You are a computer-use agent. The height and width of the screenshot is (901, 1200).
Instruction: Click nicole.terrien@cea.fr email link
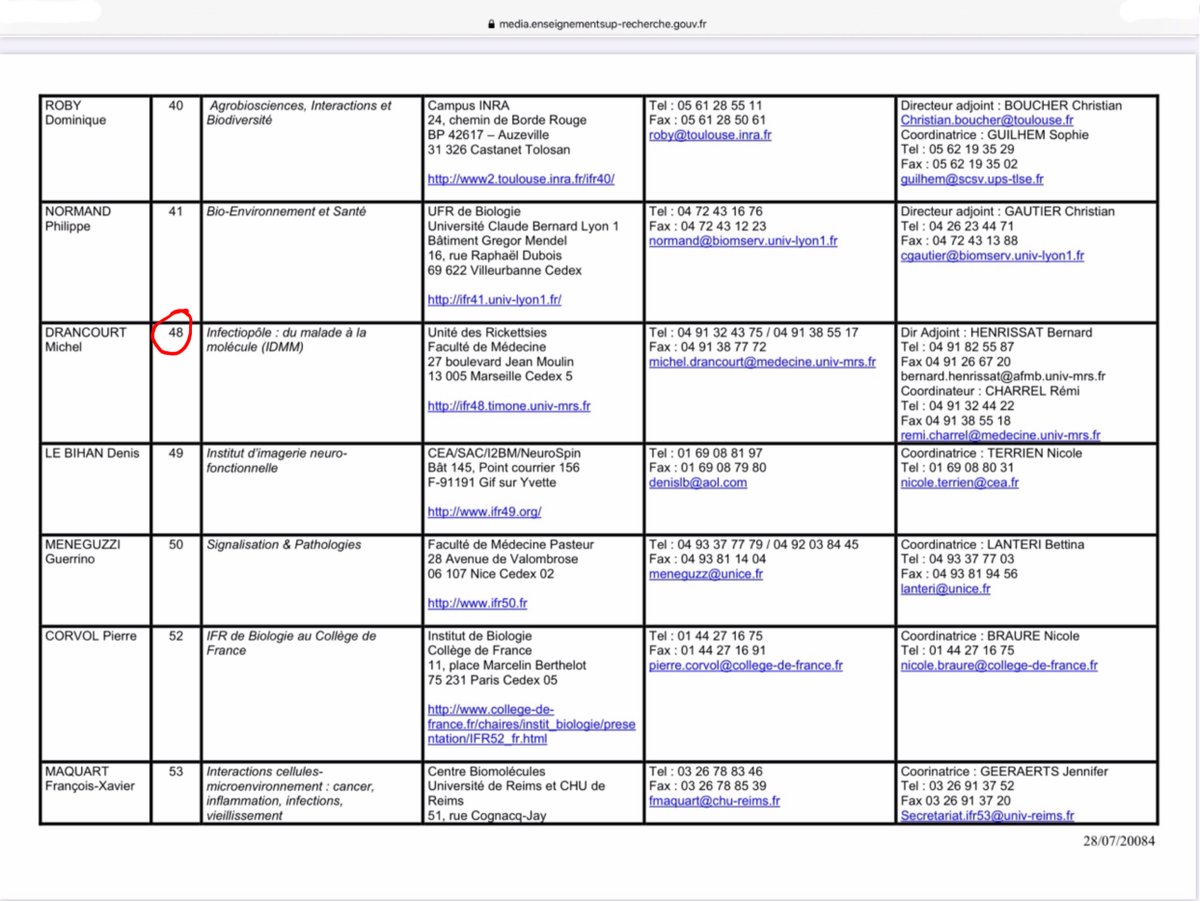[959, 483]
